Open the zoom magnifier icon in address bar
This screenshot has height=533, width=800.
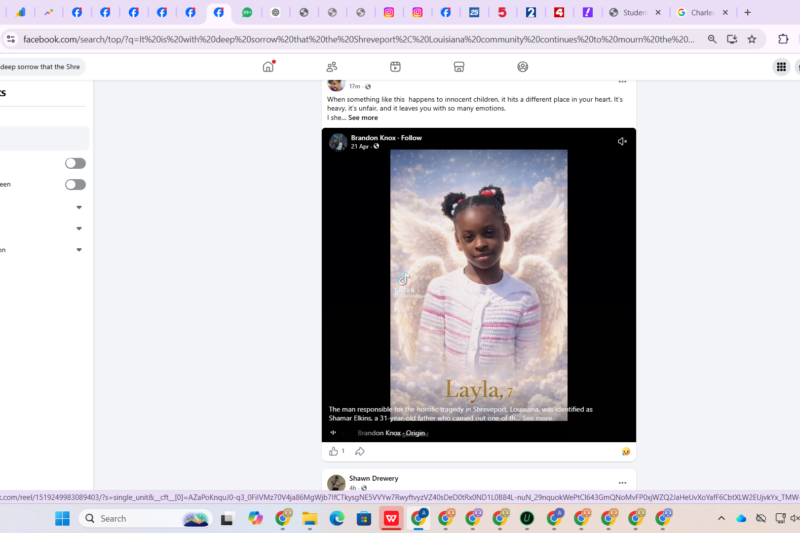(712, 39)
